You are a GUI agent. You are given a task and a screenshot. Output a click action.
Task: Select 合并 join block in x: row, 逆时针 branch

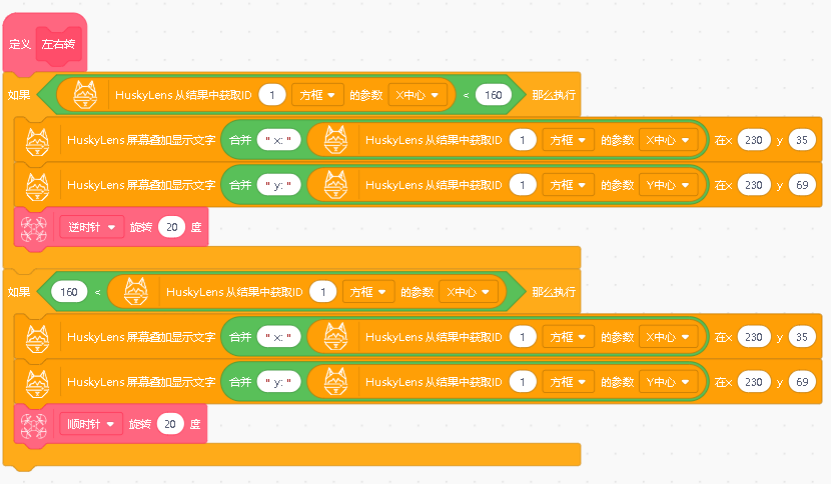pyautogui.click(x=240, y=140)
